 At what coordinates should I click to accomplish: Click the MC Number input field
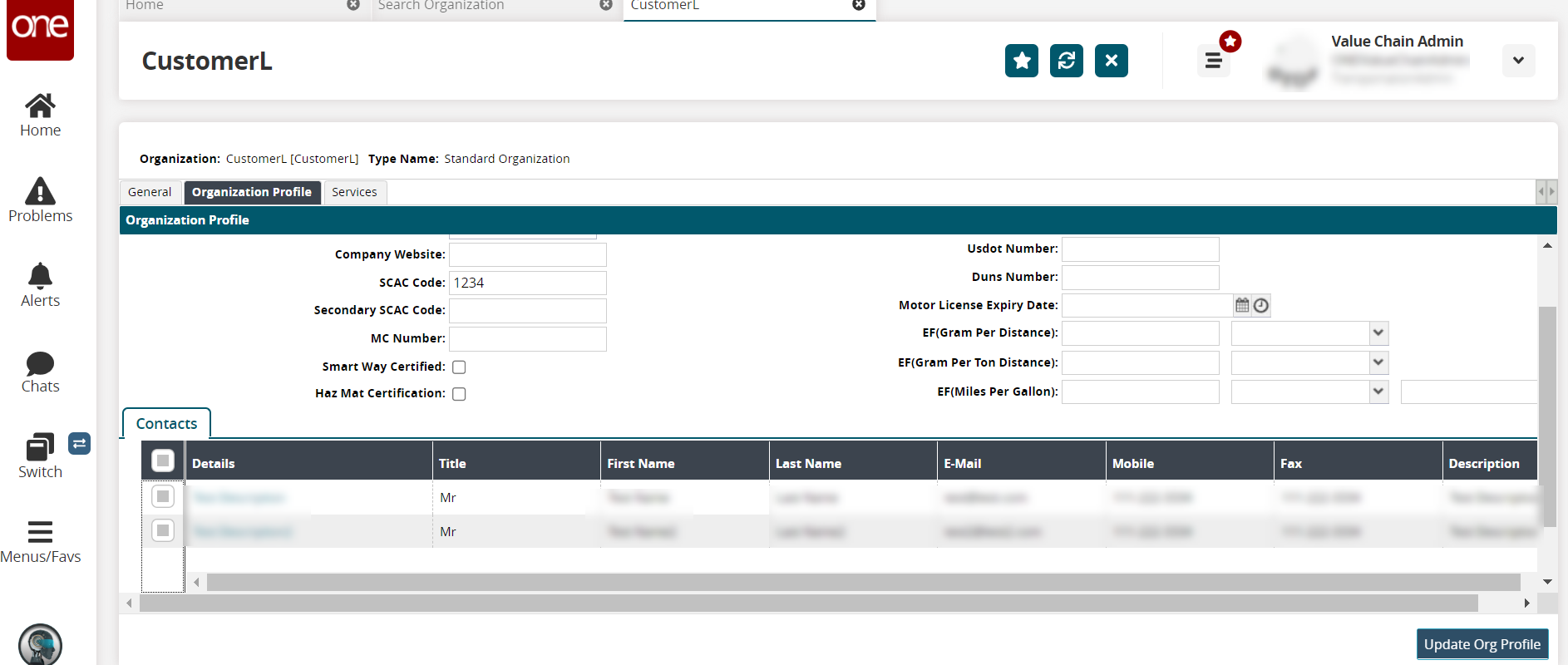point(528,339)
